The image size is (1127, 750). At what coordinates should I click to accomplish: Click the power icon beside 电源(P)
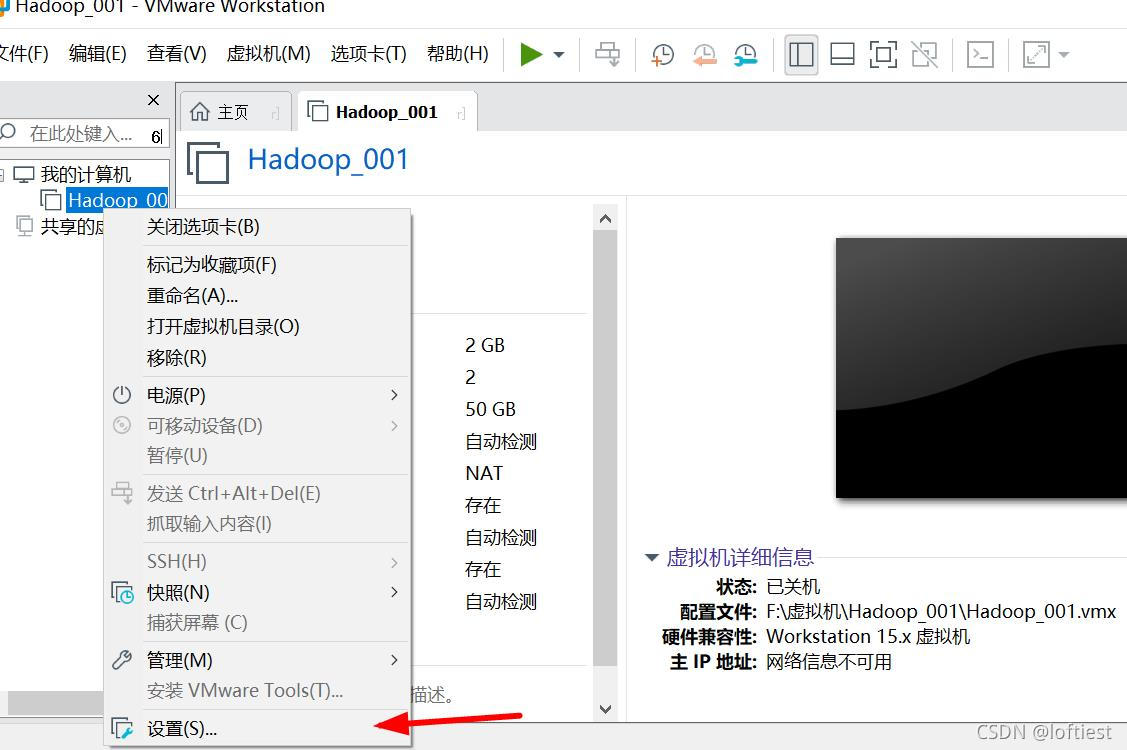pyautogui.click(x=122, y=395)
